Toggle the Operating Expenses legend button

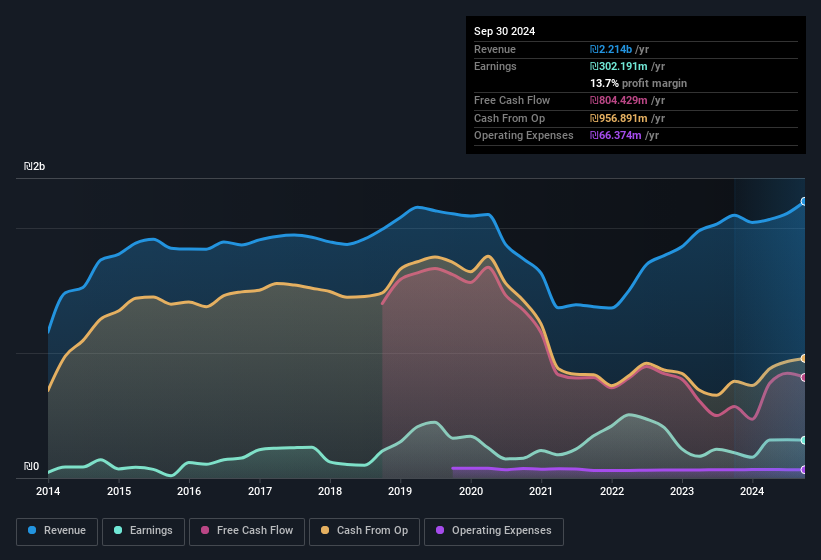[x=494, y=532]
